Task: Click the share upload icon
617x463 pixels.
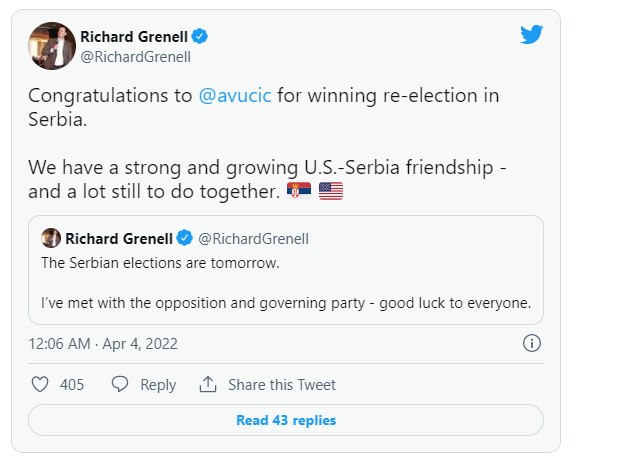Action: [208, 385]
